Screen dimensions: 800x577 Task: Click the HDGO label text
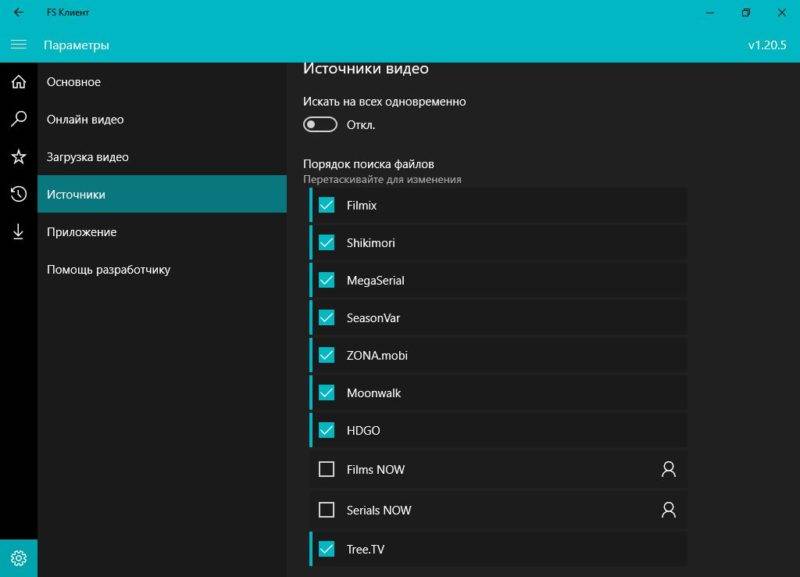[363, 431]
